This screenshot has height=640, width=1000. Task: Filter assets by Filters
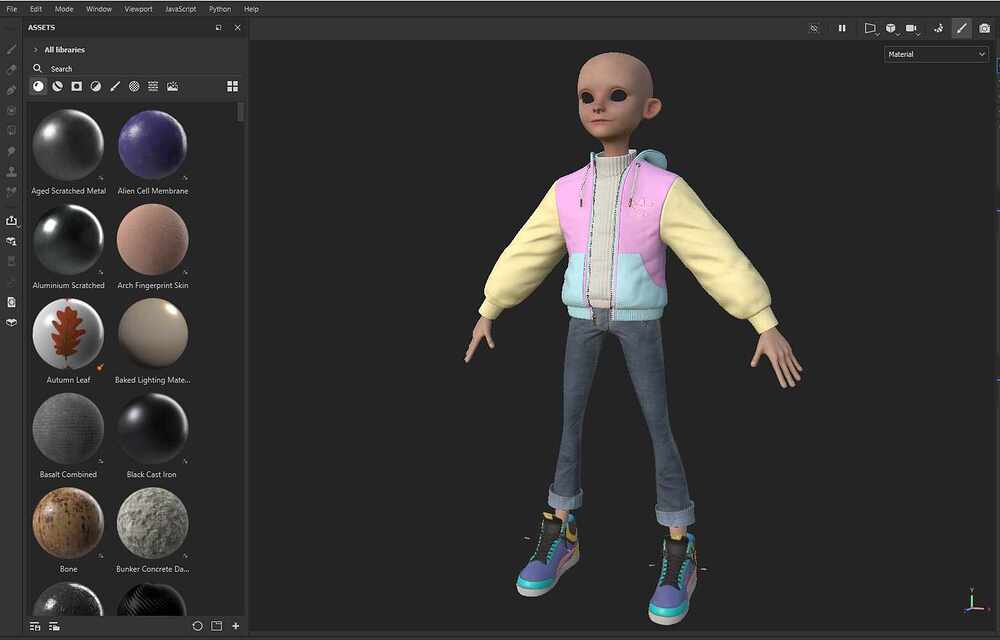(96, 86)
